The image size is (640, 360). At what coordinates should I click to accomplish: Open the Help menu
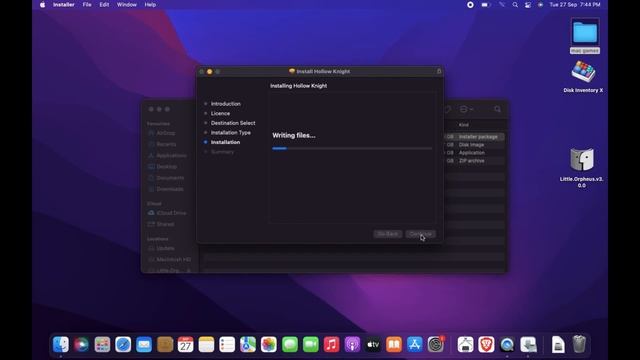pos(150,5)
